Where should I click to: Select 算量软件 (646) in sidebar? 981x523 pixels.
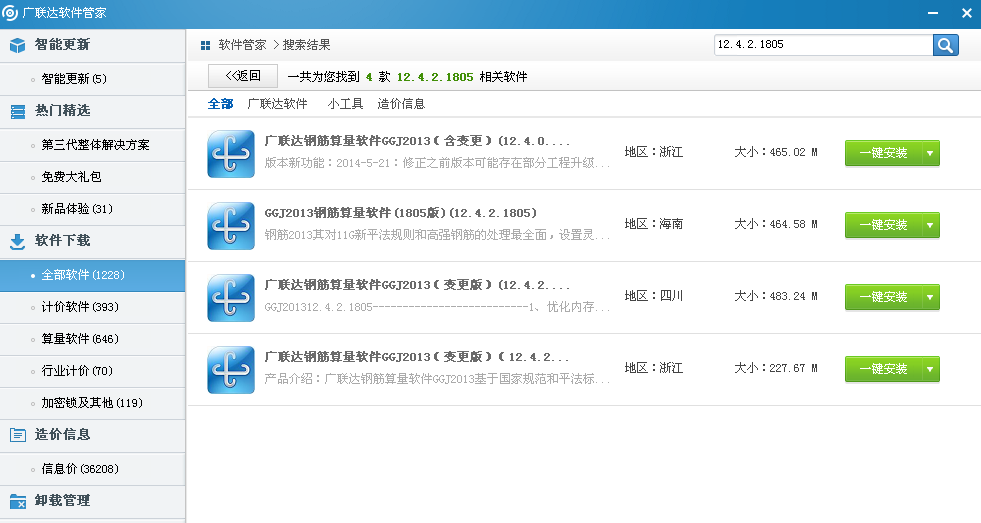coord(93,339)
